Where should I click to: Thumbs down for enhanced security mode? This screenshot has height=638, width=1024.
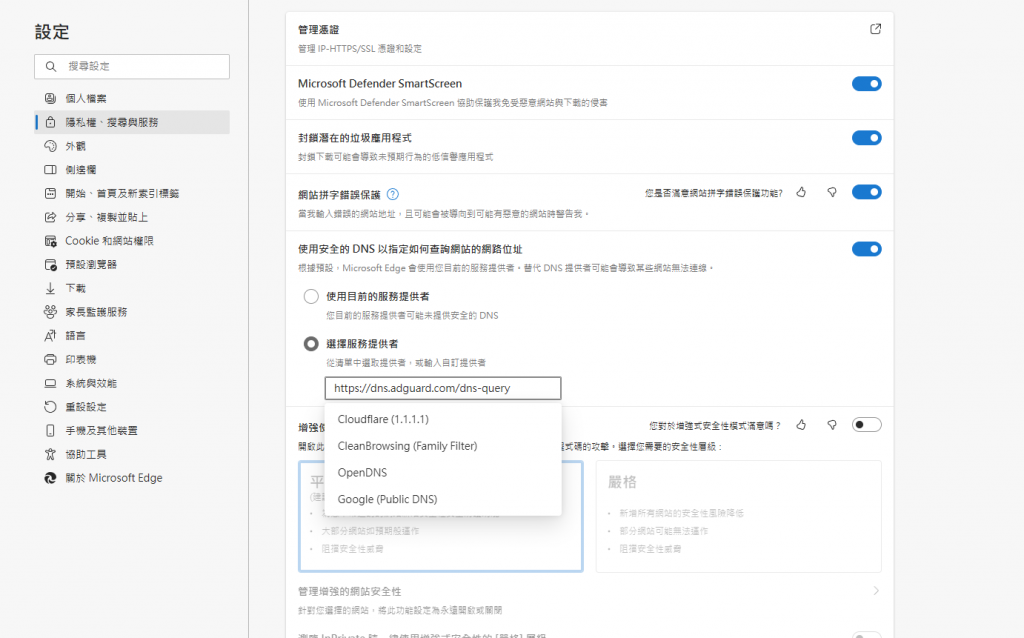(831, 425)
